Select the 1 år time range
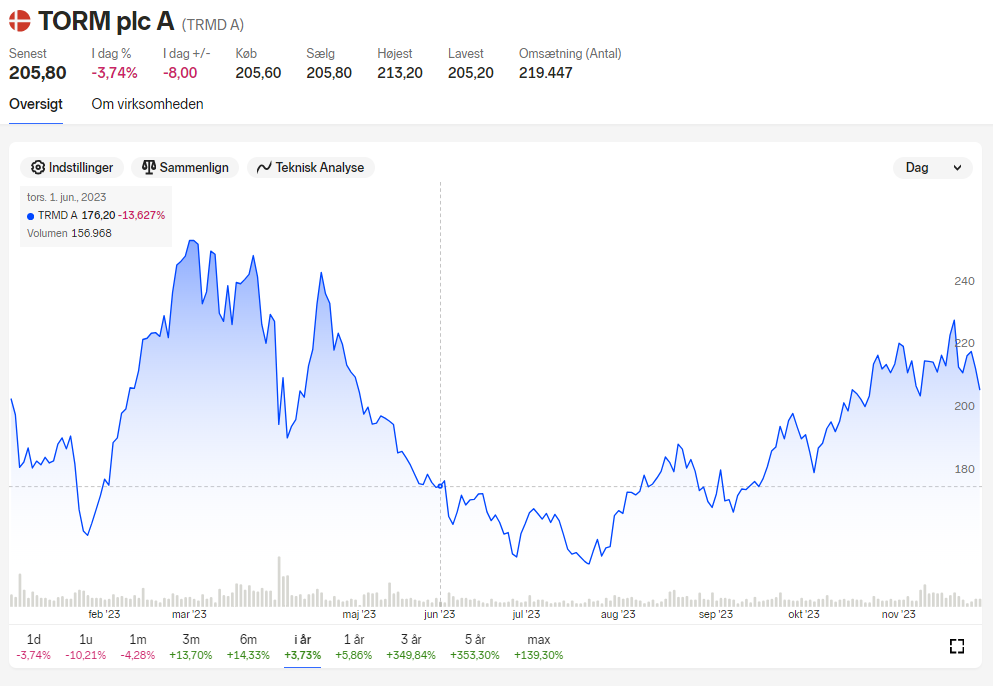 click(353, 647)
